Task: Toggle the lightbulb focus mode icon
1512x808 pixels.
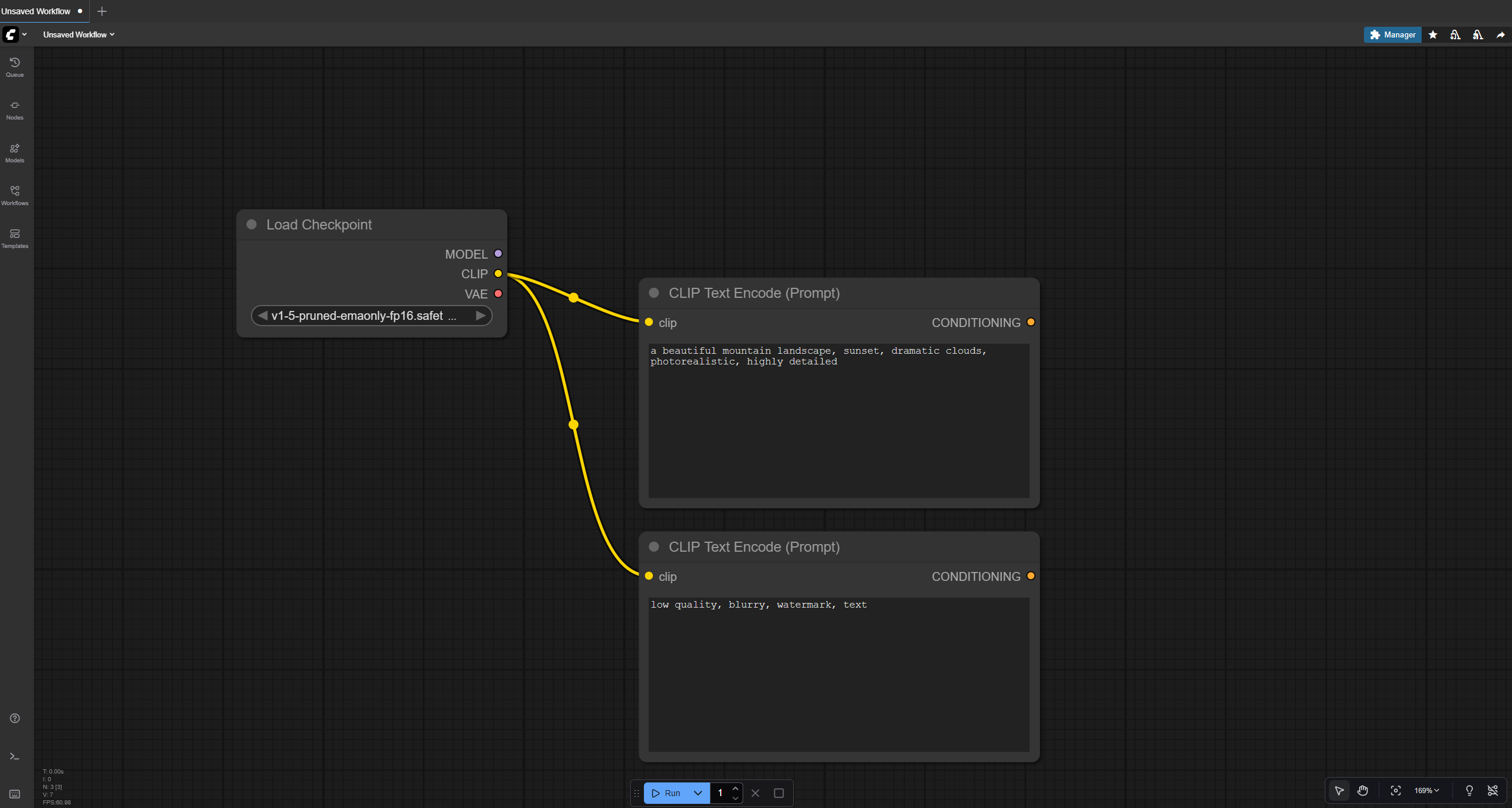Action: (1469, 790)
